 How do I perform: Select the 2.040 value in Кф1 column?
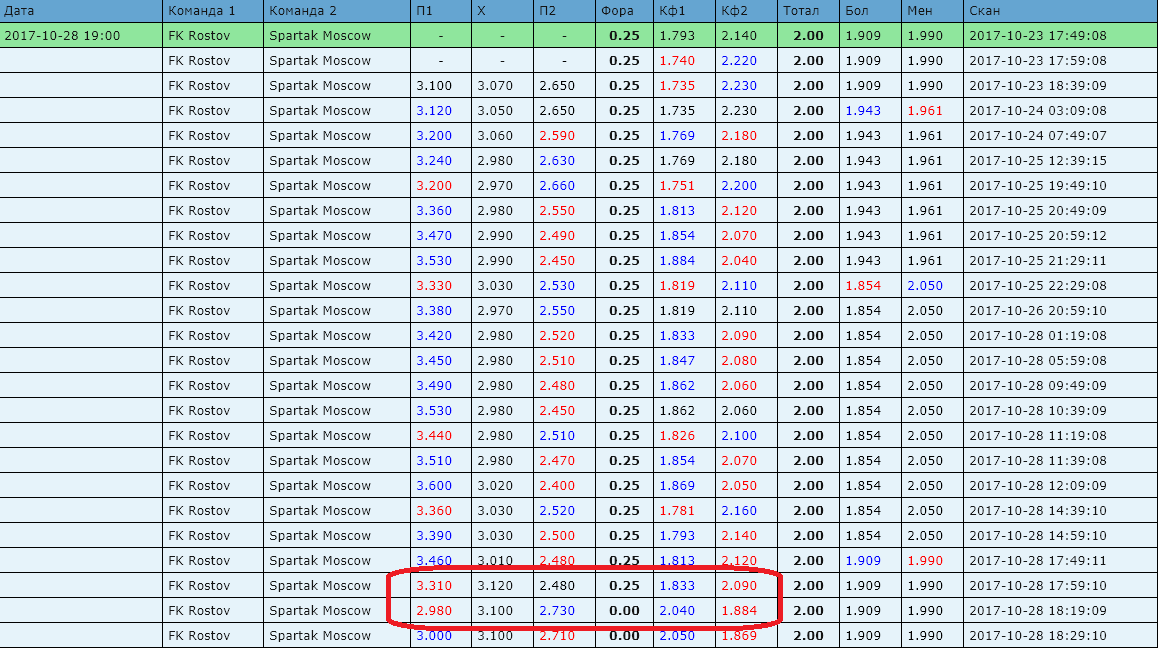[x=677, y=611]
